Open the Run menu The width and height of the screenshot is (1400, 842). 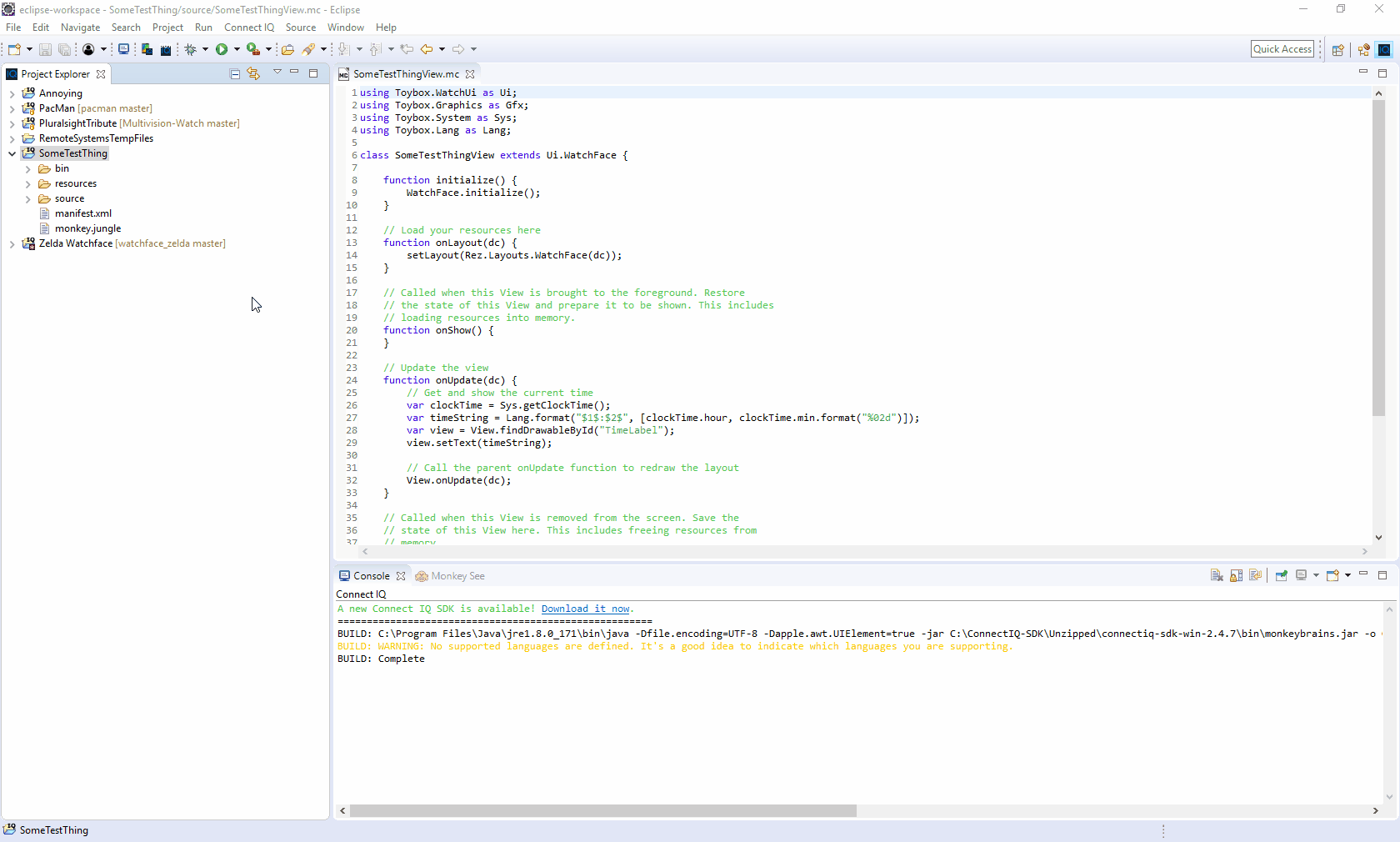203,28
